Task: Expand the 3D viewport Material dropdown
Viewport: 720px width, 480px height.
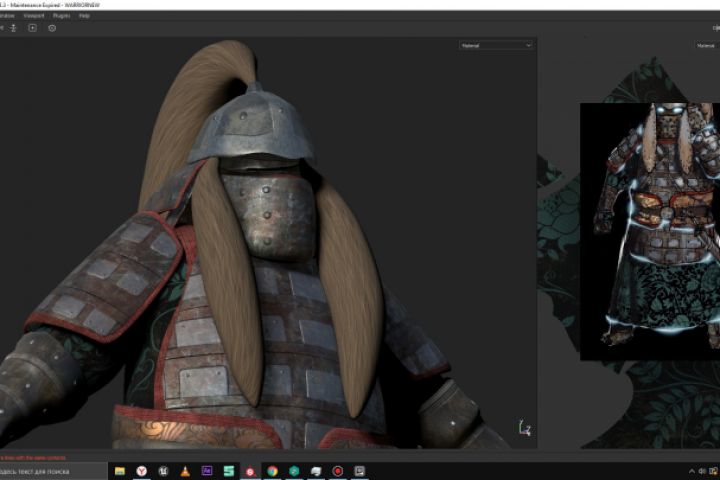Action: (495, 45)
